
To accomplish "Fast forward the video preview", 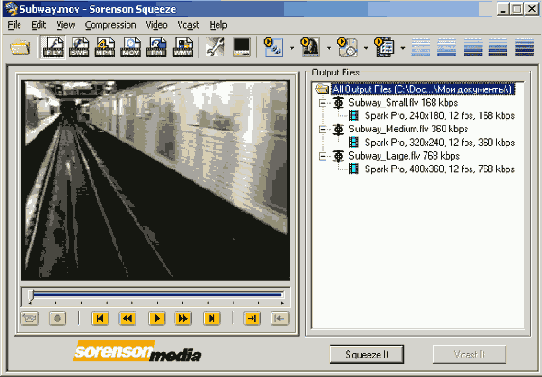I will pyautogui.click(x=183, y=318).
